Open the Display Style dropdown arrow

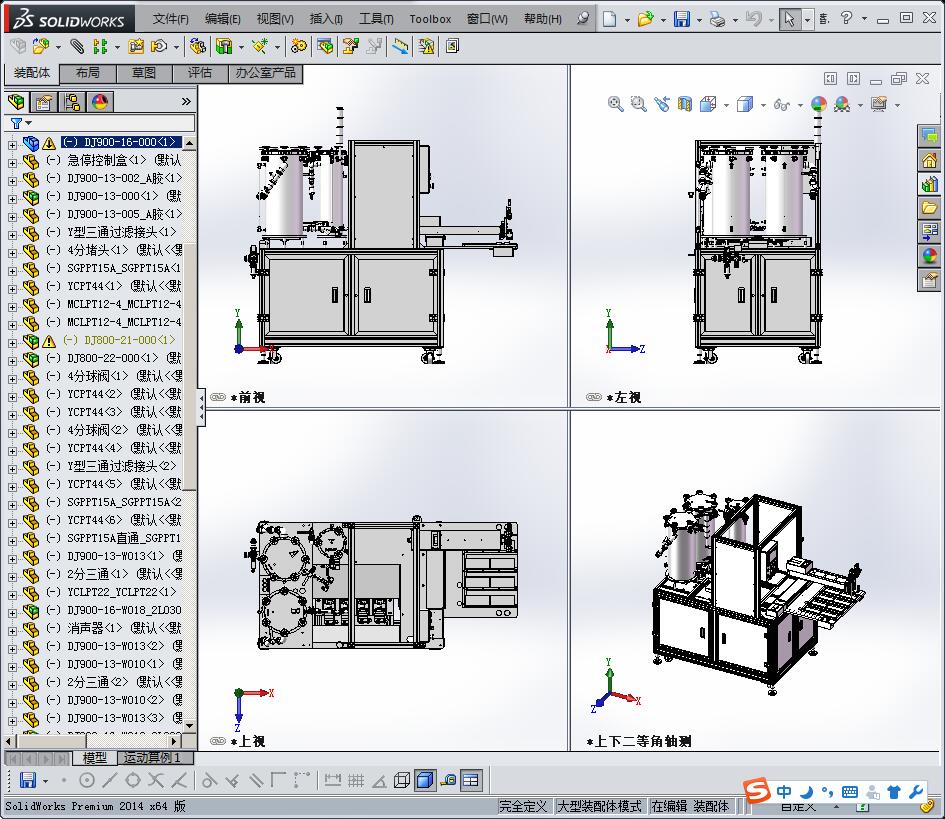tap(763, 105)
